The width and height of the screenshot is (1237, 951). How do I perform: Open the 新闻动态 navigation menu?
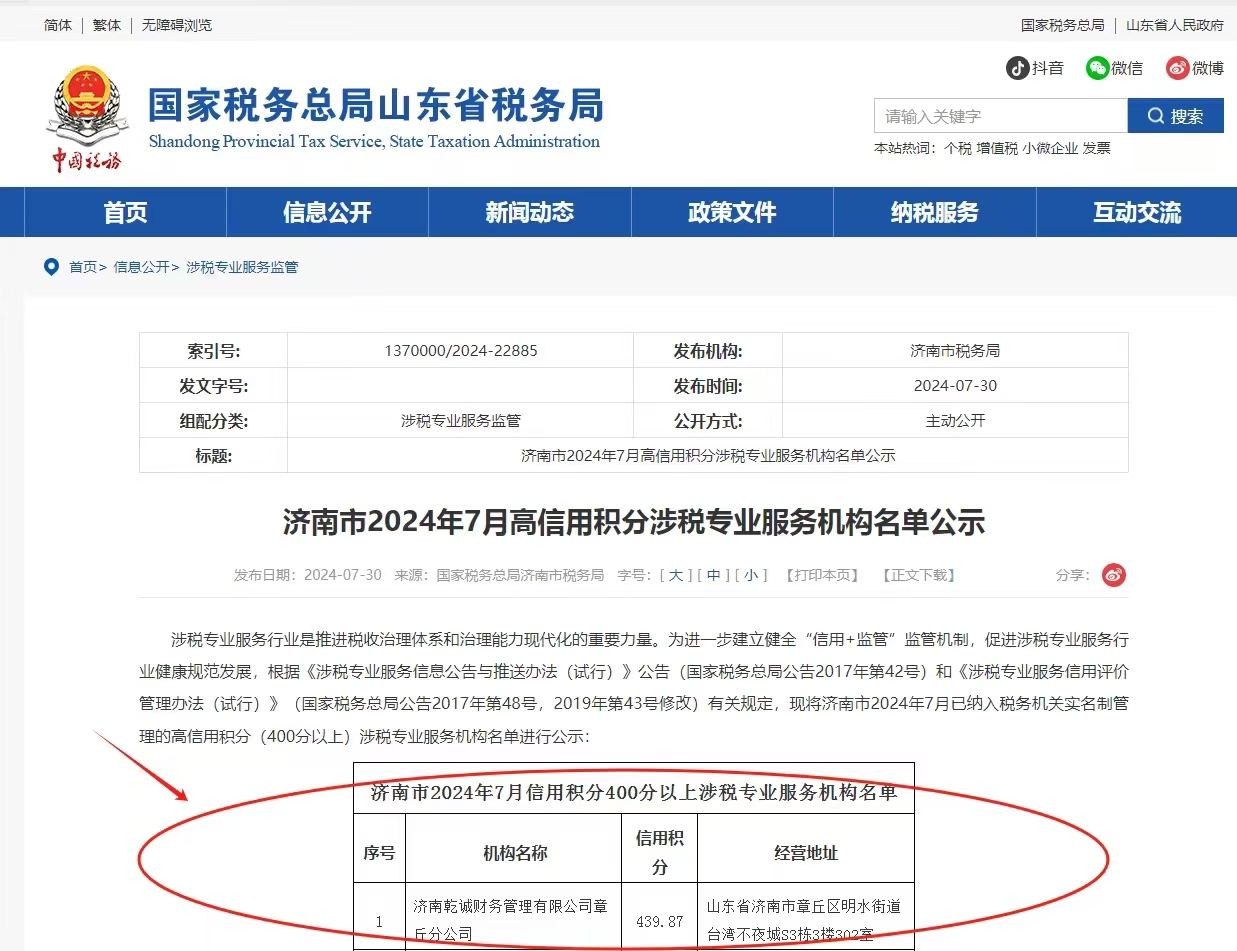tap(530, 212)
